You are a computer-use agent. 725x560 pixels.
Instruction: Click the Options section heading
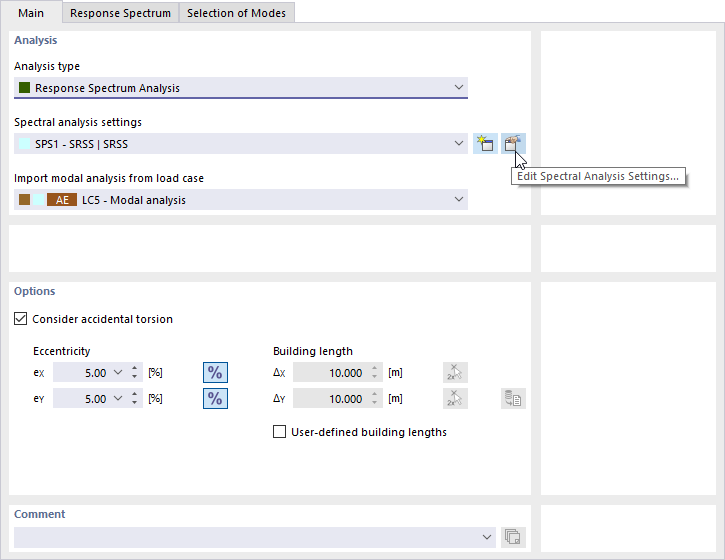(x=35, y=291)
